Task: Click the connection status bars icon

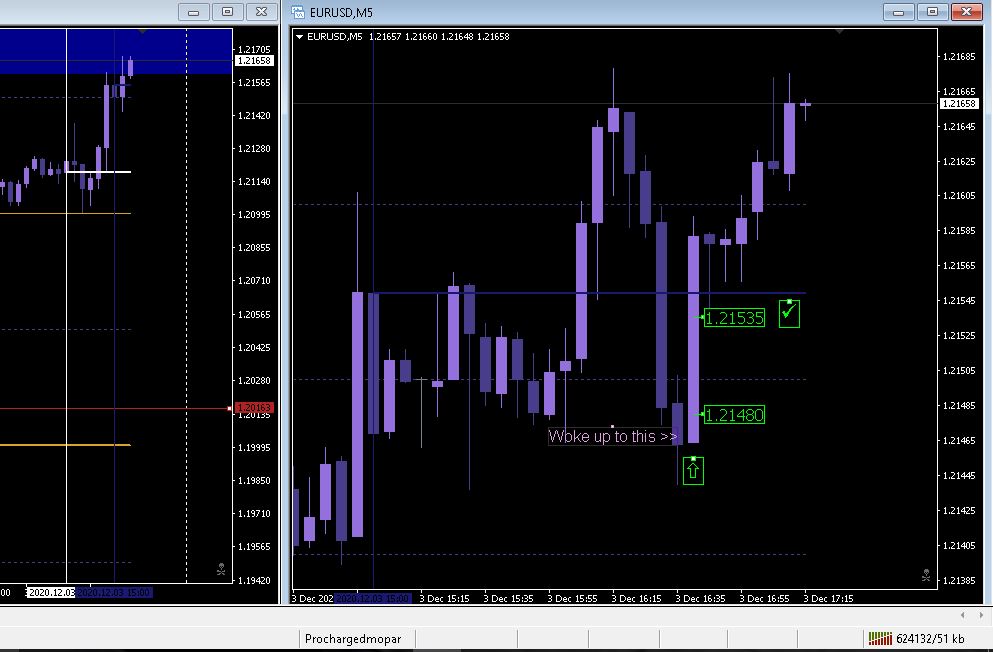Action: click(880, 639)
